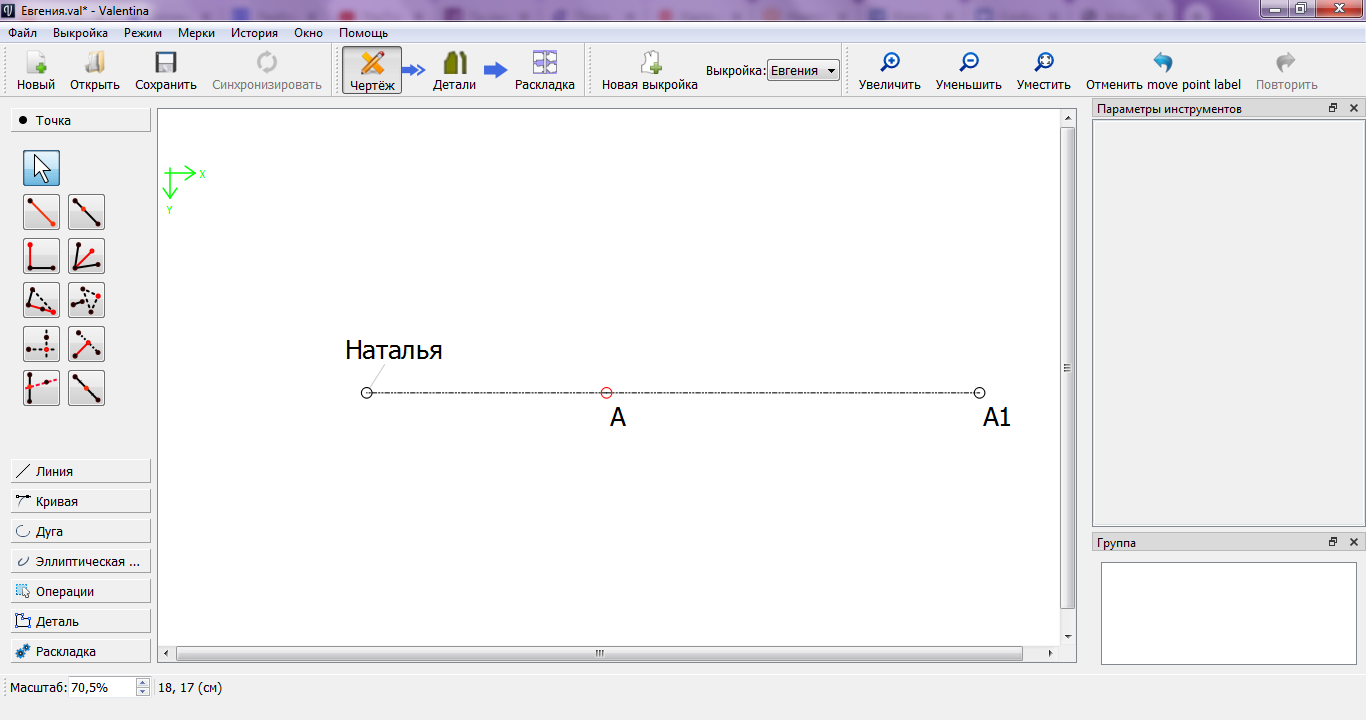This screenshot has width=1372, height=720.
Task: Select the arrow pointer tool
Action: click(41, 168)
